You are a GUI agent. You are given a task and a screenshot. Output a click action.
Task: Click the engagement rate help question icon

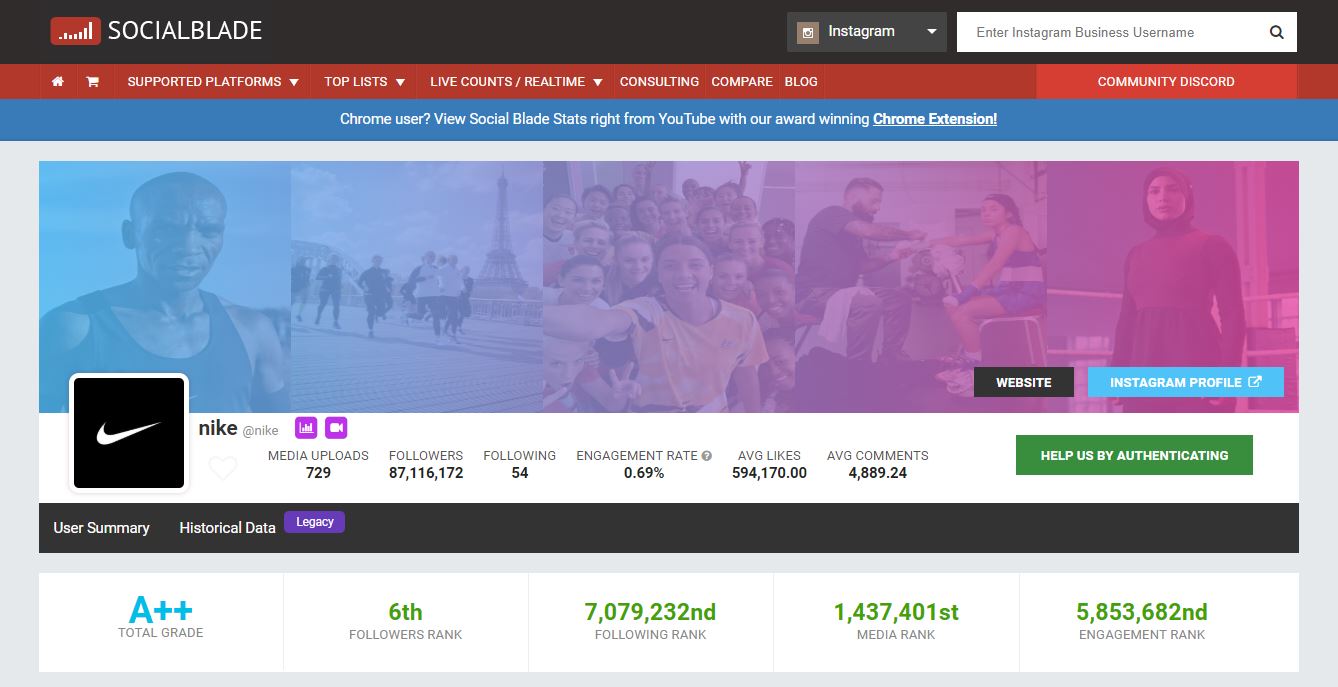(x=707, y=456)
